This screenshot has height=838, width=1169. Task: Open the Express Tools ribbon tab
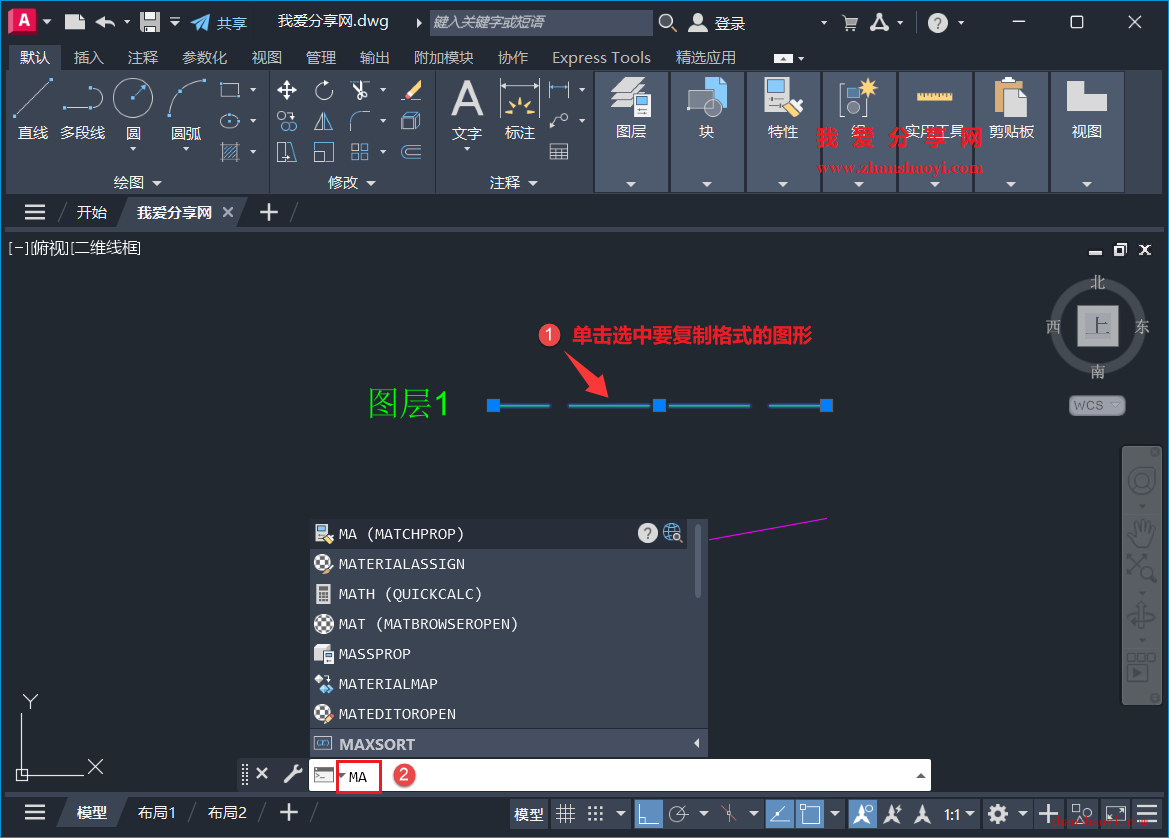click(600, 57)
